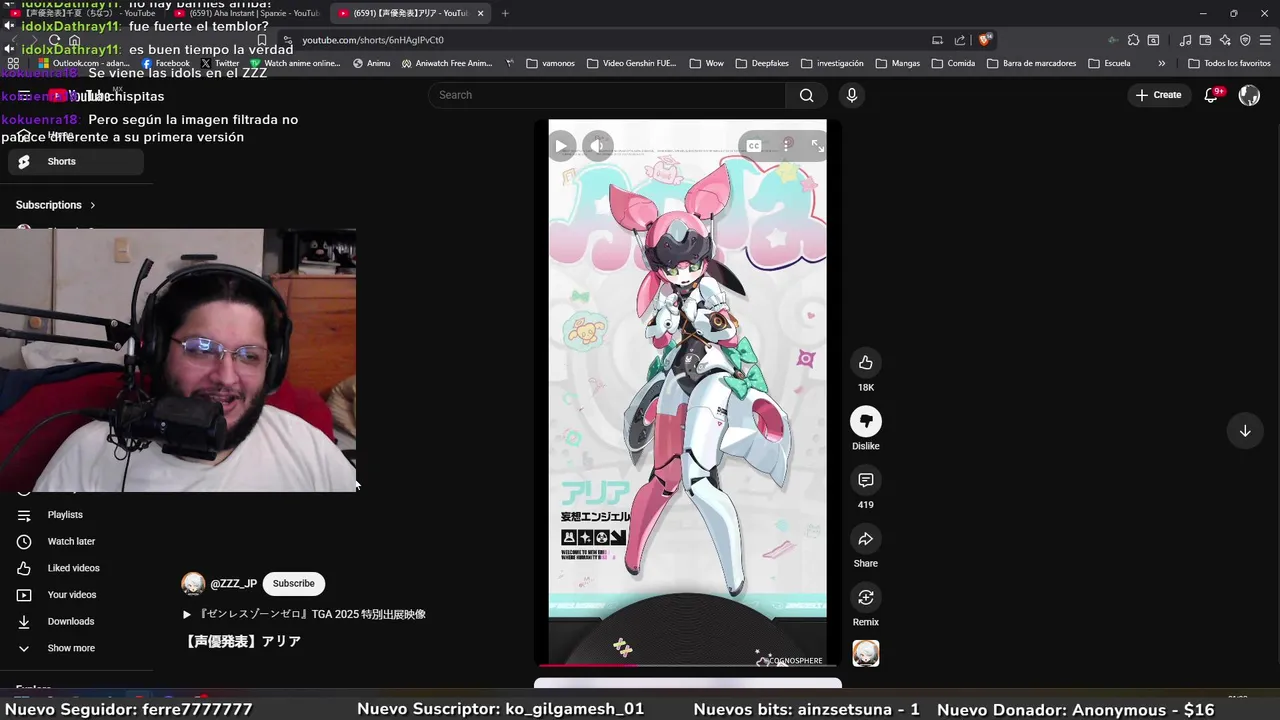Click the address bar URL youtube.com/shorts
The height and width of the screenshot is (720, 1280).
[373, 40]
